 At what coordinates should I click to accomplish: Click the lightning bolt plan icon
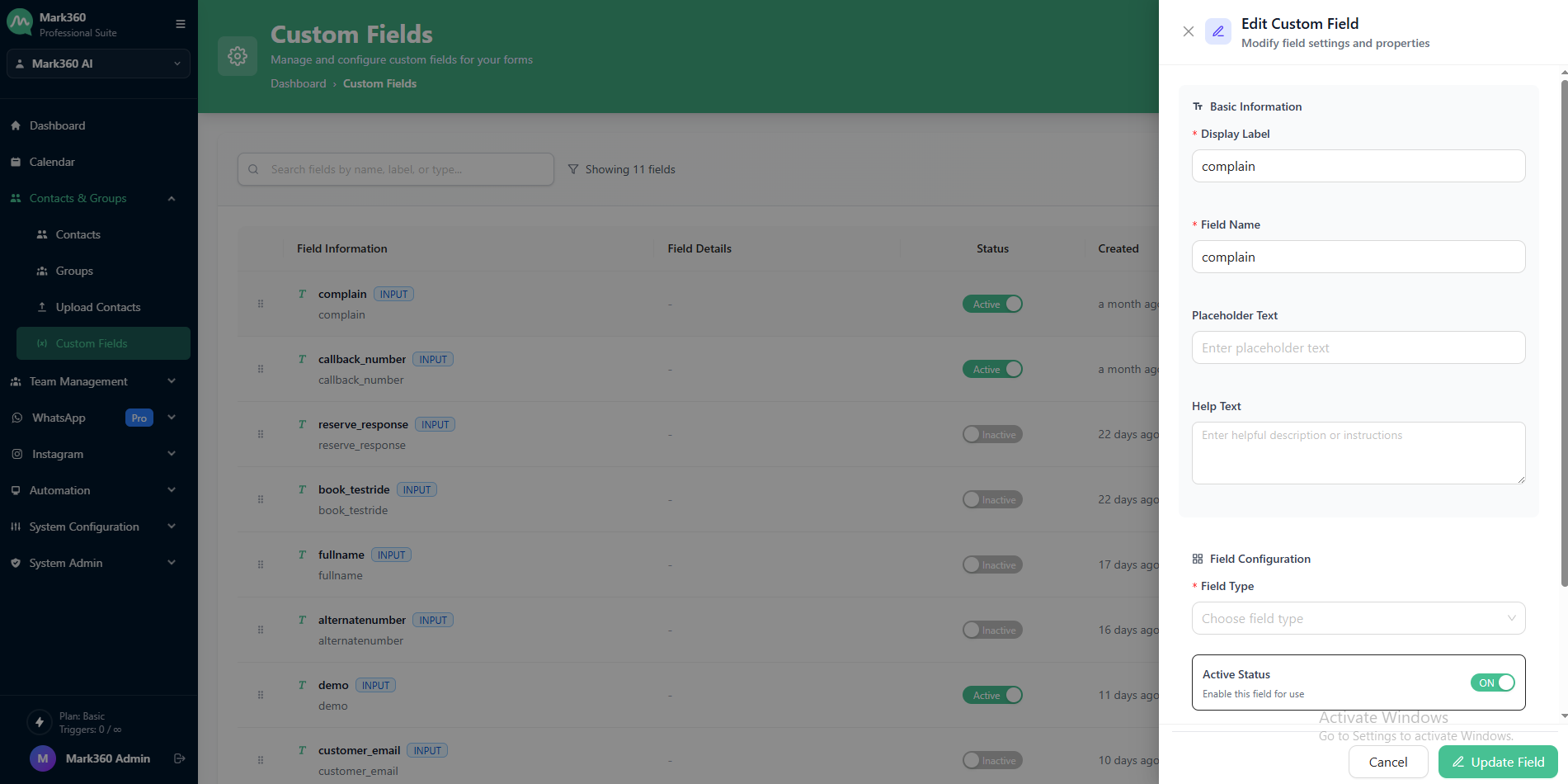(40, 722)
